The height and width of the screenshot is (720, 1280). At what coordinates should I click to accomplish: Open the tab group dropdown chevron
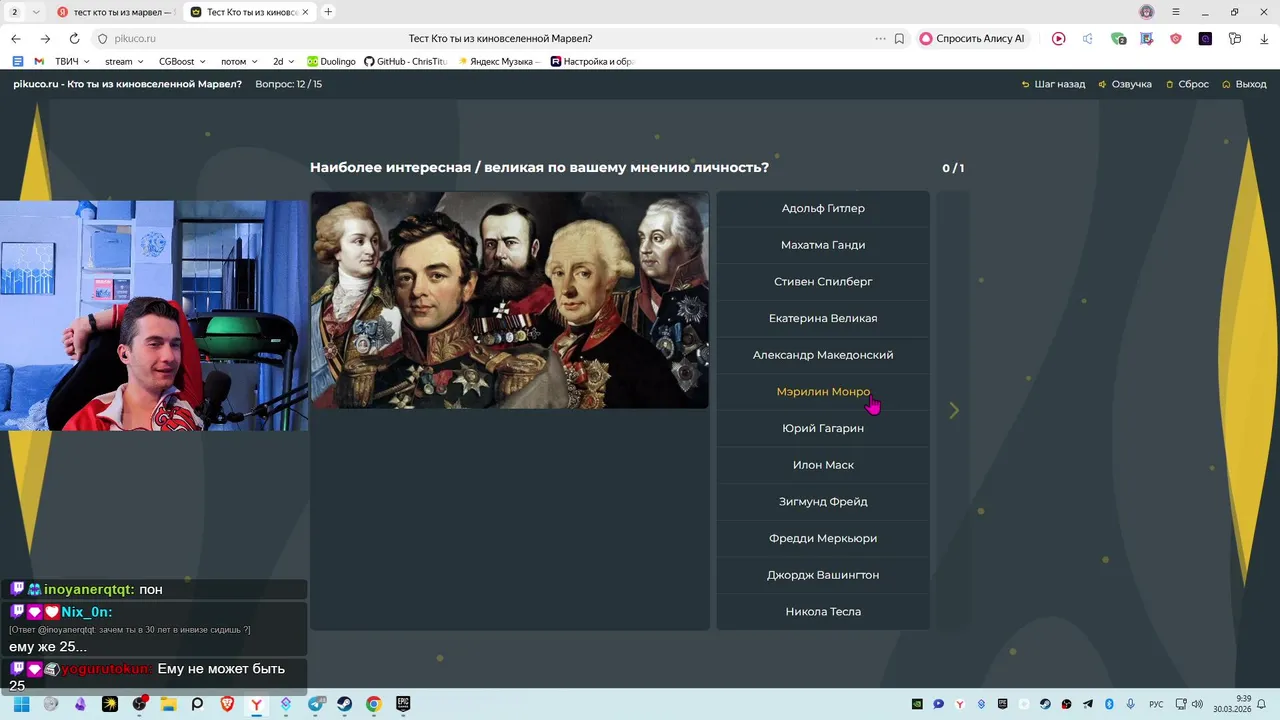tap(37, 12)
